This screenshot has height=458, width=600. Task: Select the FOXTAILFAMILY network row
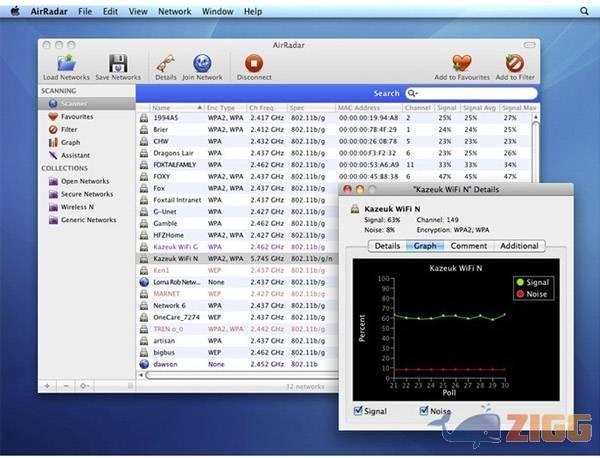click(334, 165)
